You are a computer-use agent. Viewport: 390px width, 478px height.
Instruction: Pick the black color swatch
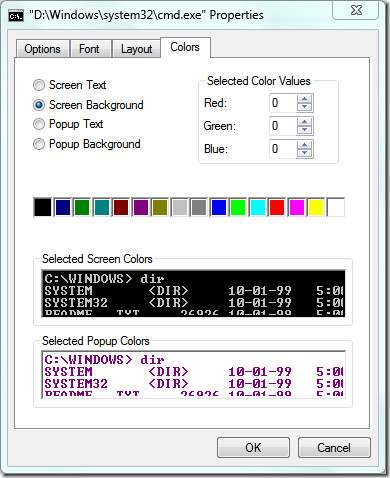(x=43, y=207)
